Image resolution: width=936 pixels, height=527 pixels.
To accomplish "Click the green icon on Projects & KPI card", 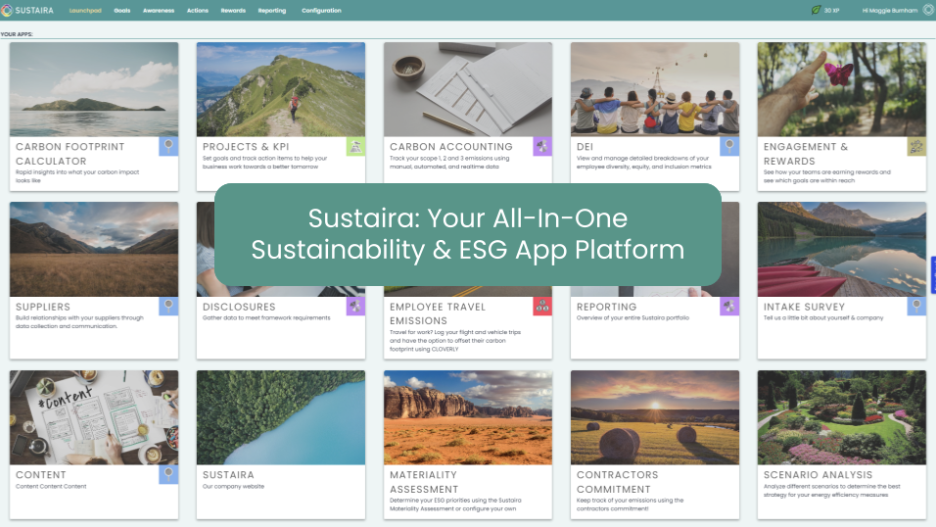I will (355, 146).
